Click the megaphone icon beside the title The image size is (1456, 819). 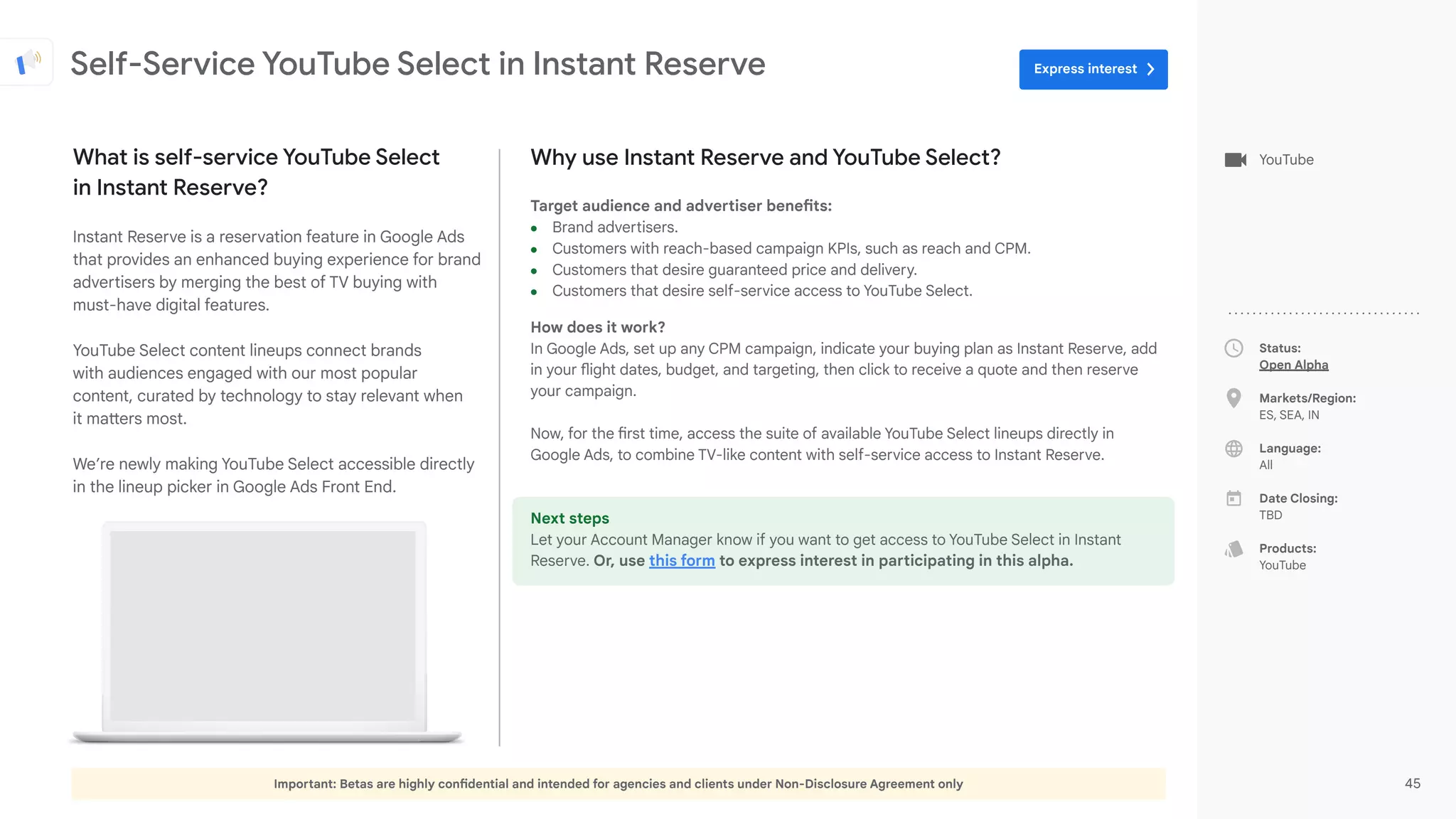click(28, 62)
